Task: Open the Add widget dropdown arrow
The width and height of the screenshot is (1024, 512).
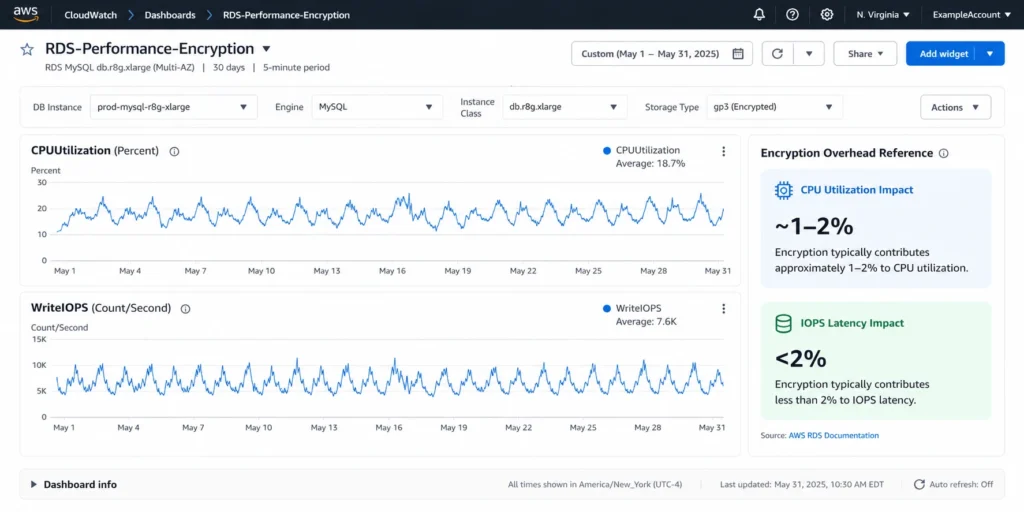Action: [990, 54]
